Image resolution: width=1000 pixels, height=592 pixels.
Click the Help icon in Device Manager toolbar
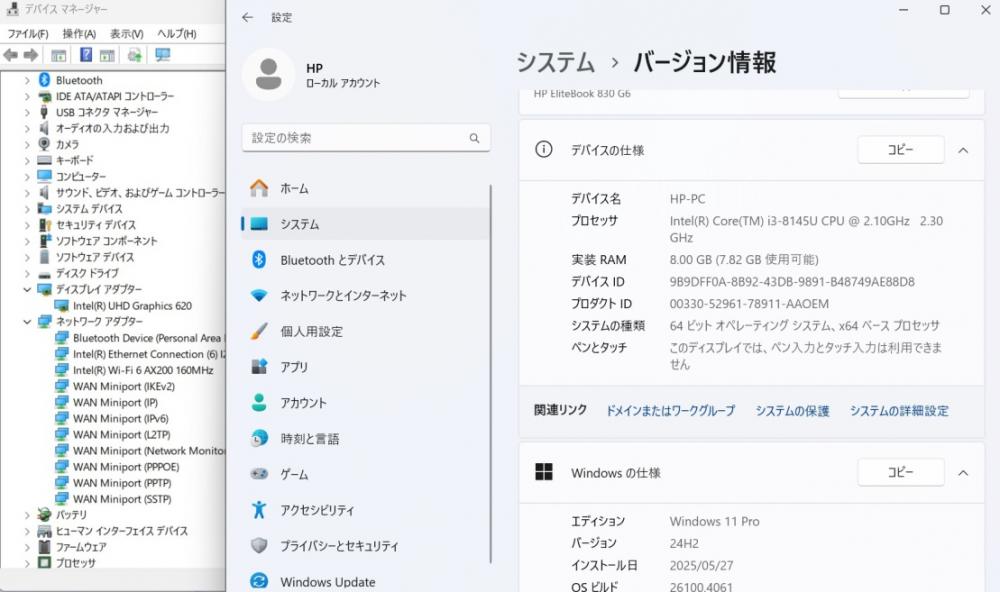click(x=85, y=56)
